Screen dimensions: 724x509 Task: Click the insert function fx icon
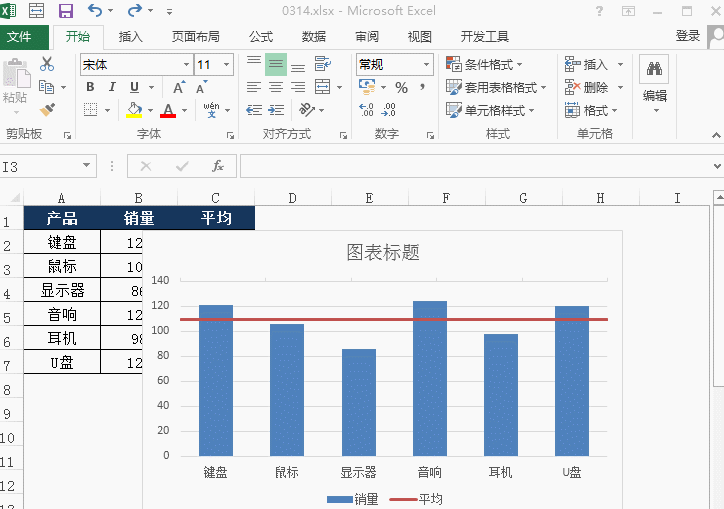coord(217,166)
